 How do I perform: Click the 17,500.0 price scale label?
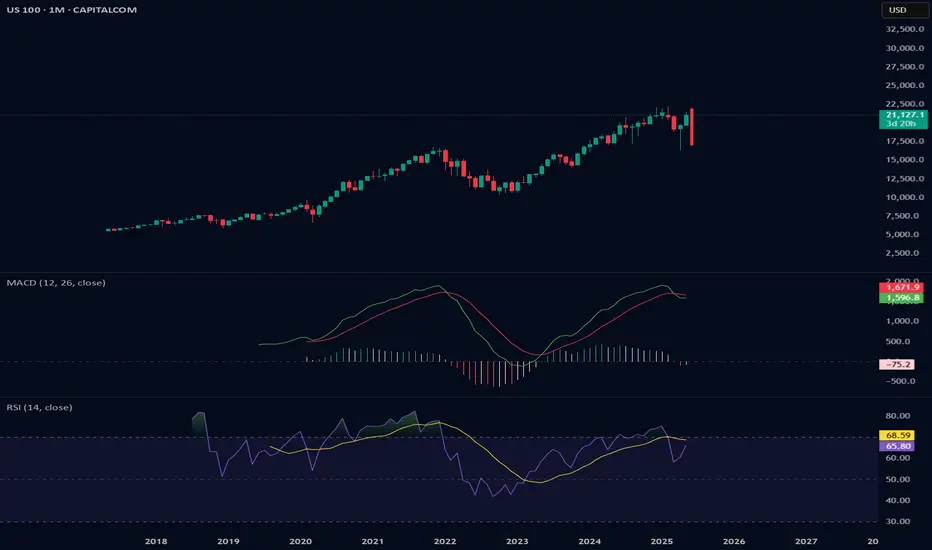(x=905, y=141)
